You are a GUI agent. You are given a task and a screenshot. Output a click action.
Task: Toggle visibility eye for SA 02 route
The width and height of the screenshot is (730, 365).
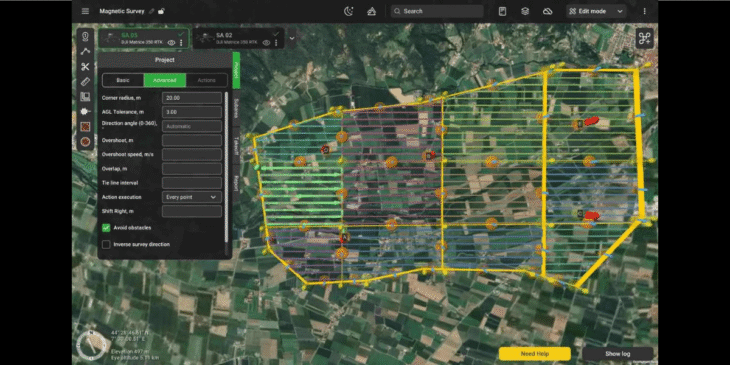click(266, 42)
